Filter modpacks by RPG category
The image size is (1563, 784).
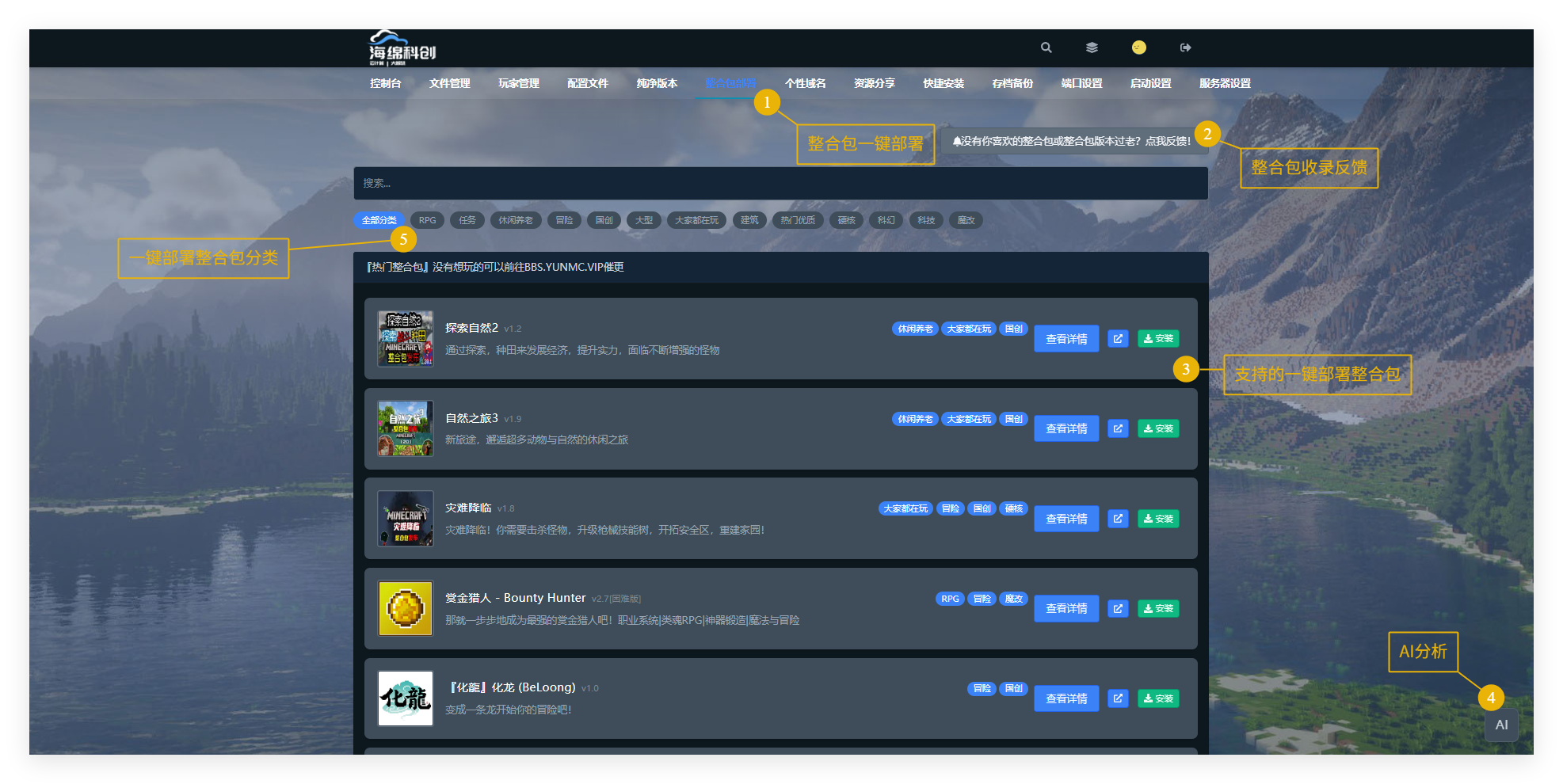click(427, 220)
